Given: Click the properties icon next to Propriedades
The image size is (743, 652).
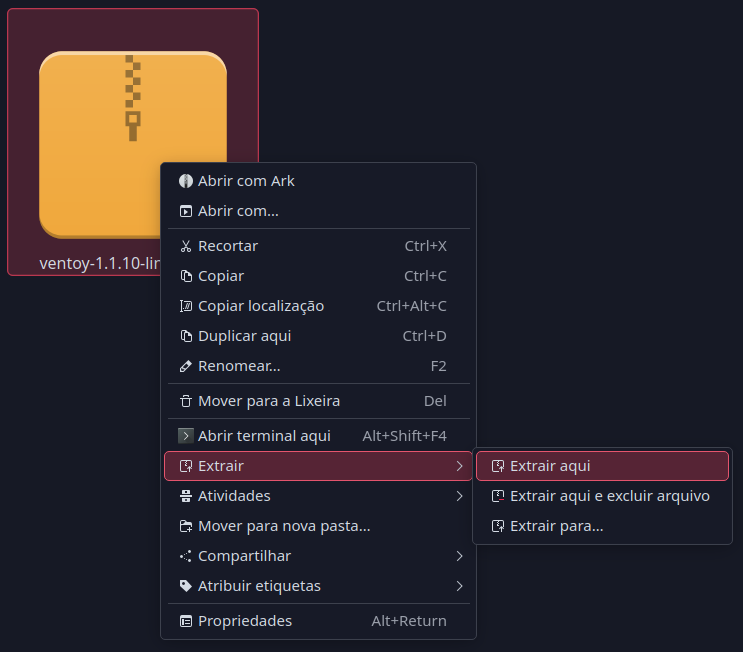Looking at the screenshot, I should [185, 621].
